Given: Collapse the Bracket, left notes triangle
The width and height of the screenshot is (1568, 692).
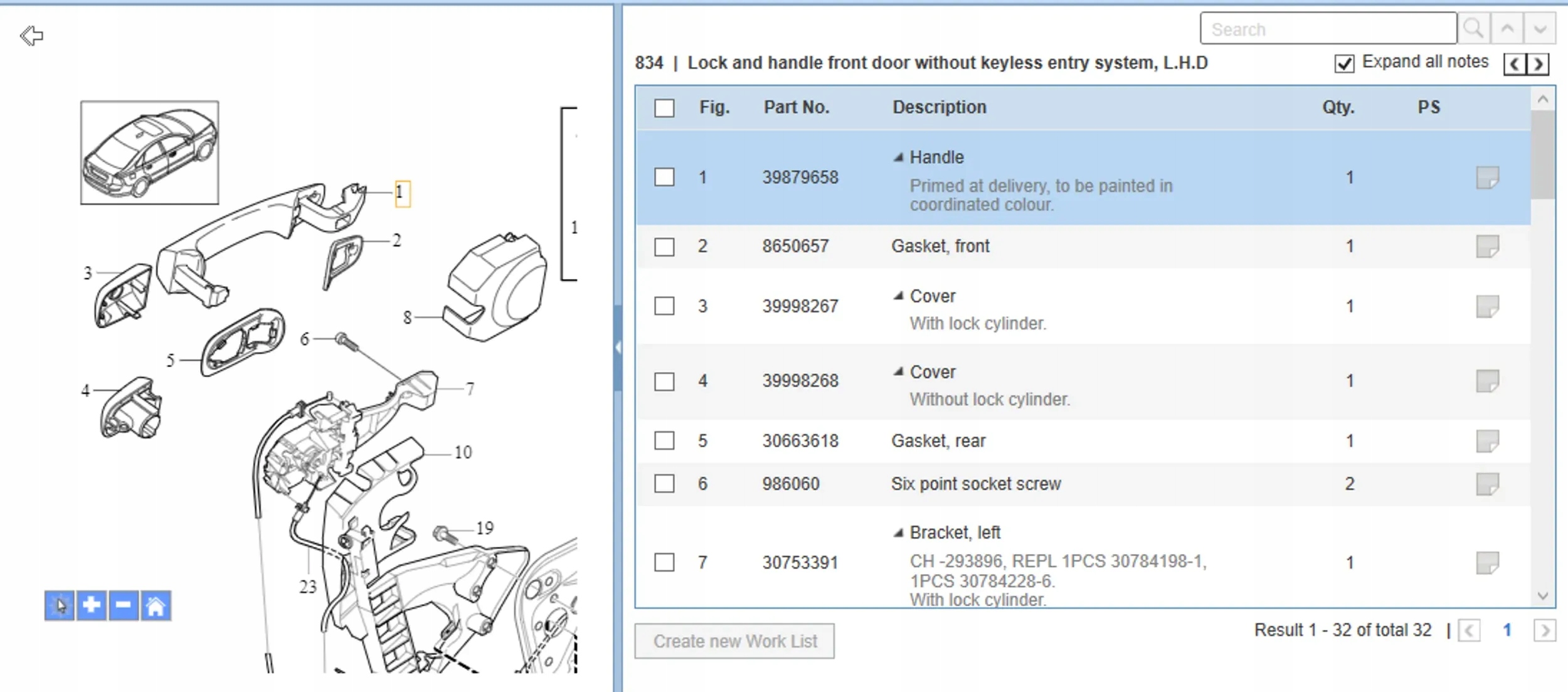Looking at the screenshot, I should [x=899, y=533].
